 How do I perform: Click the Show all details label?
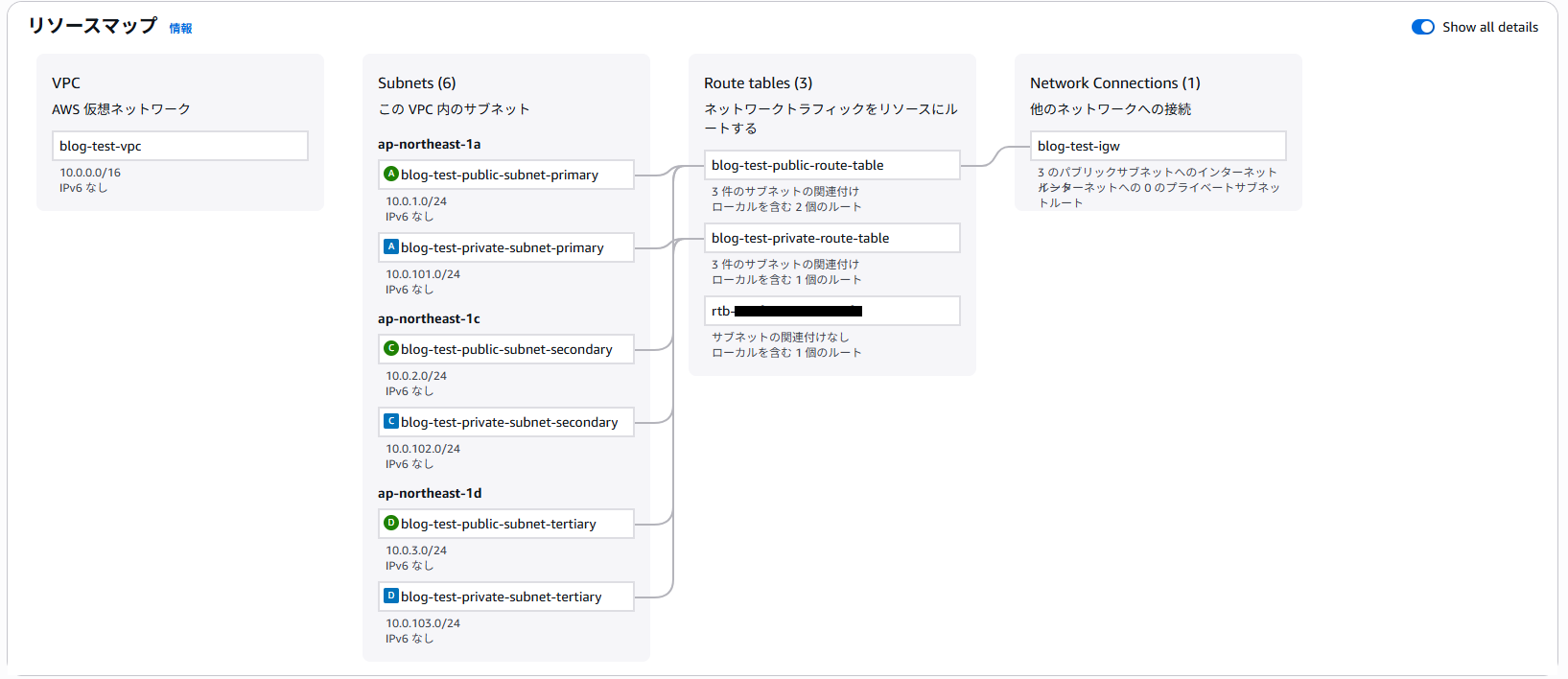click(1489, 27)
